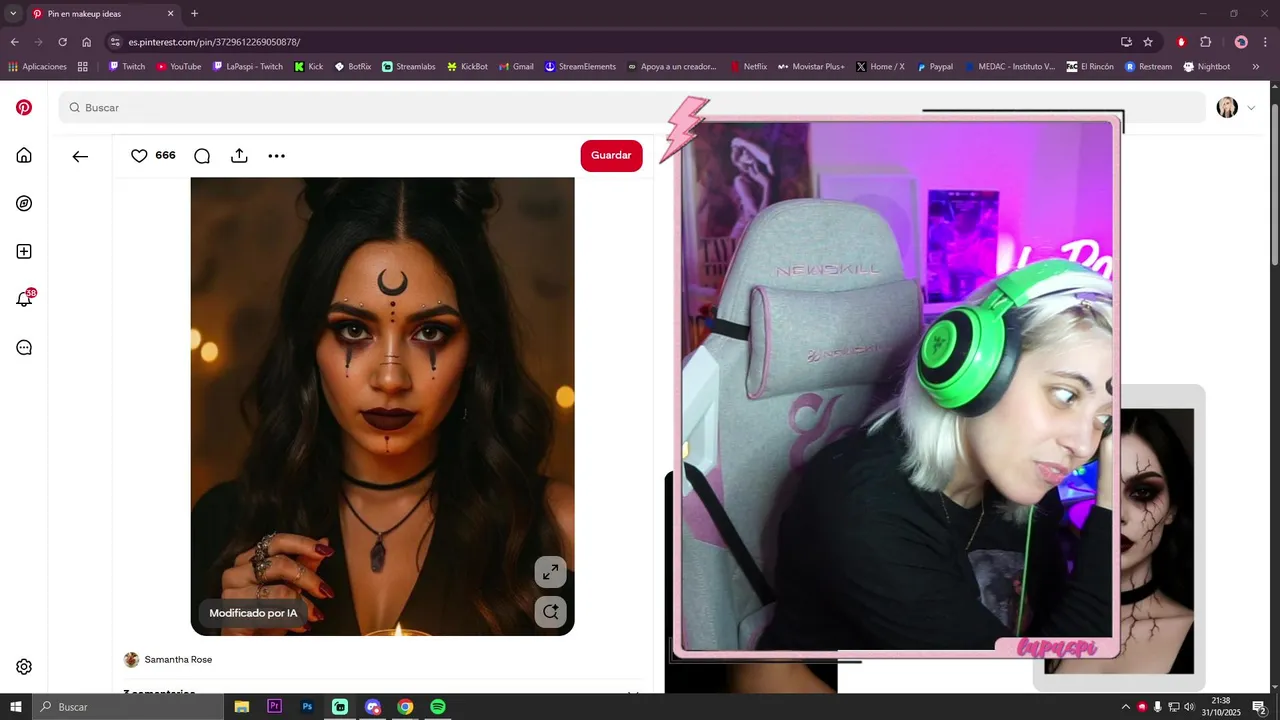Open the pin comments bubble icon
Image resolution: width=1280 pixels, height=720 pixels.
(202, 156)
